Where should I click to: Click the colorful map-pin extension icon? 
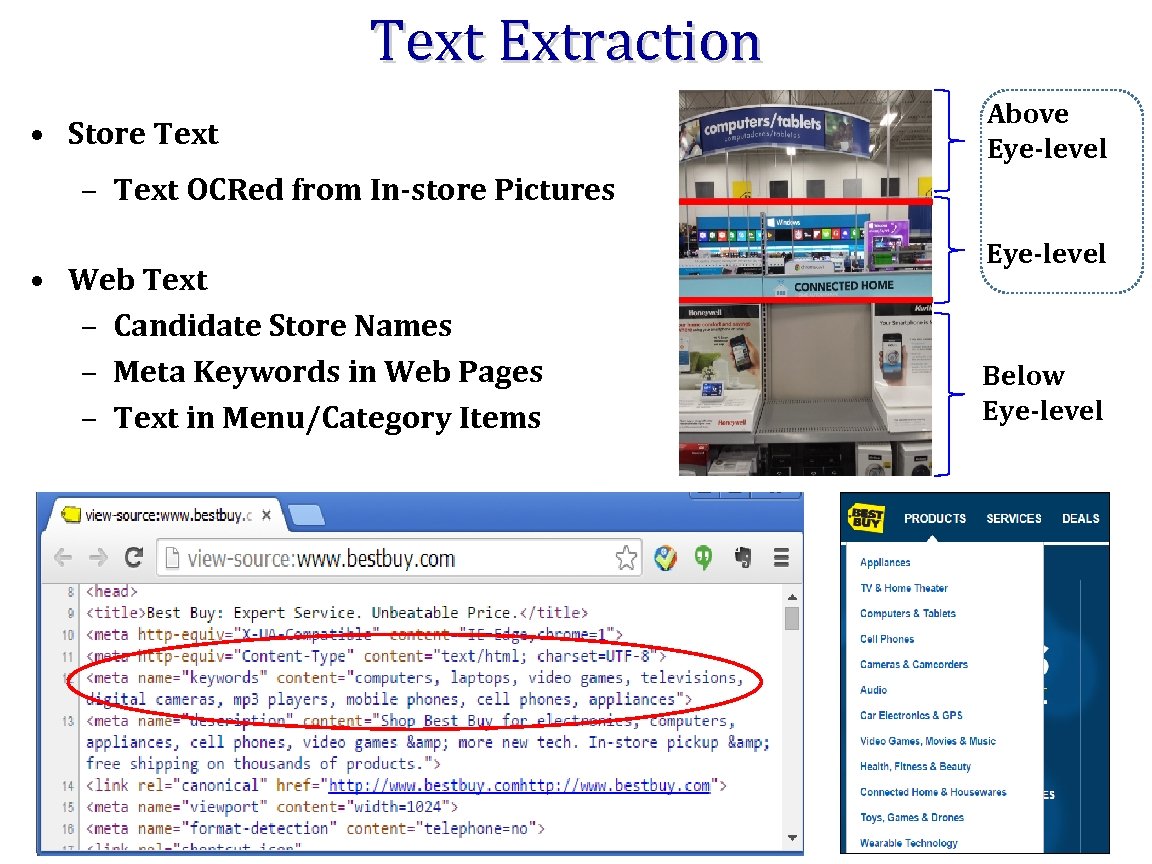point(666,558)
